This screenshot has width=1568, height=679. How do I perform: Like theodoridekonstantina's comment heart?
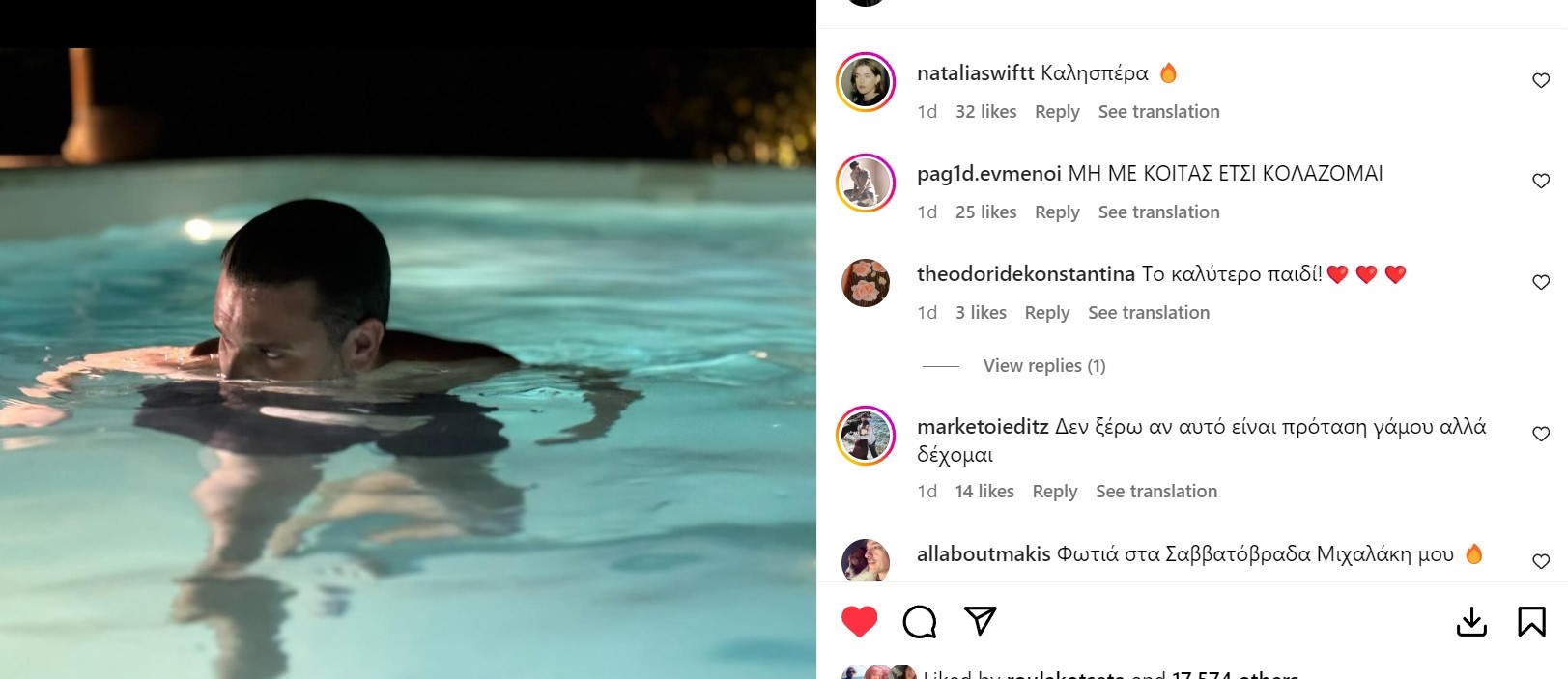coord(1541,283)
